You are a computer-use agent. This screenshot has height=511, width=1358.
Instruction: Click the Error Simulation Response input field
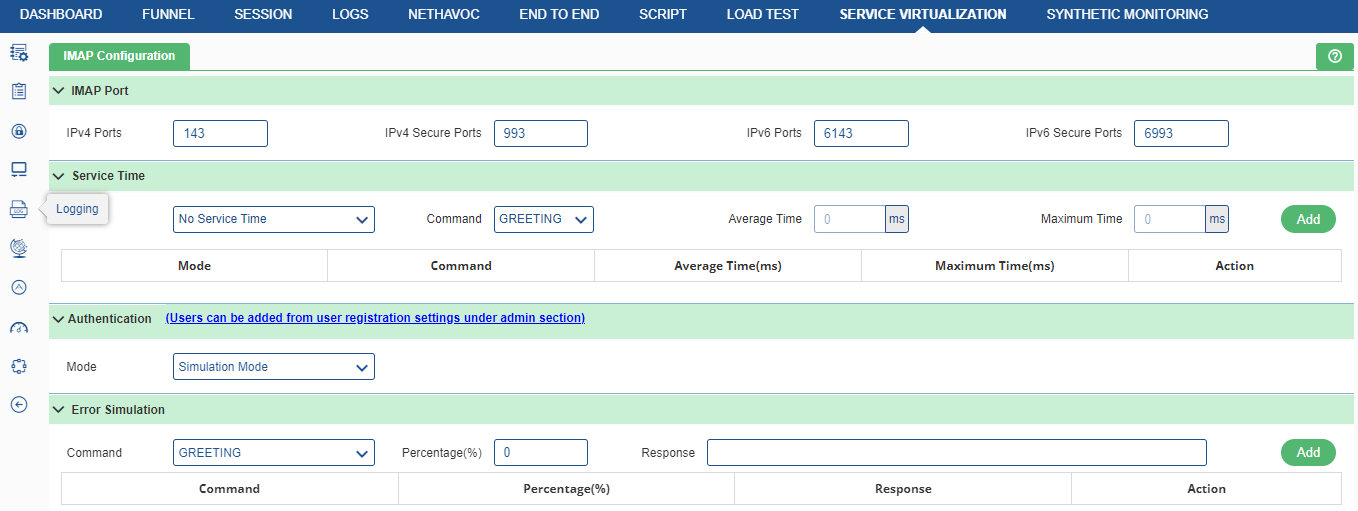coord(957,453)
